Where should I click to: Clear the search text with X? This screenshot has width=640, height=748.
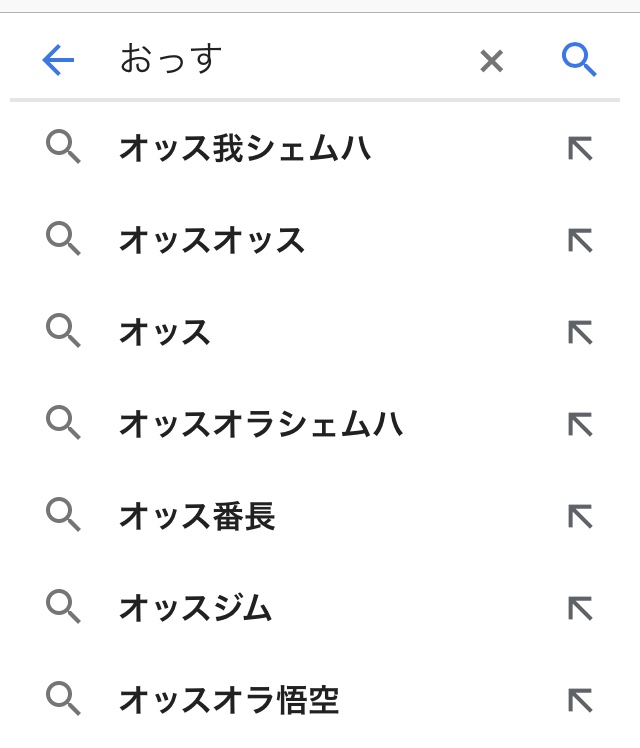(491, 61)
